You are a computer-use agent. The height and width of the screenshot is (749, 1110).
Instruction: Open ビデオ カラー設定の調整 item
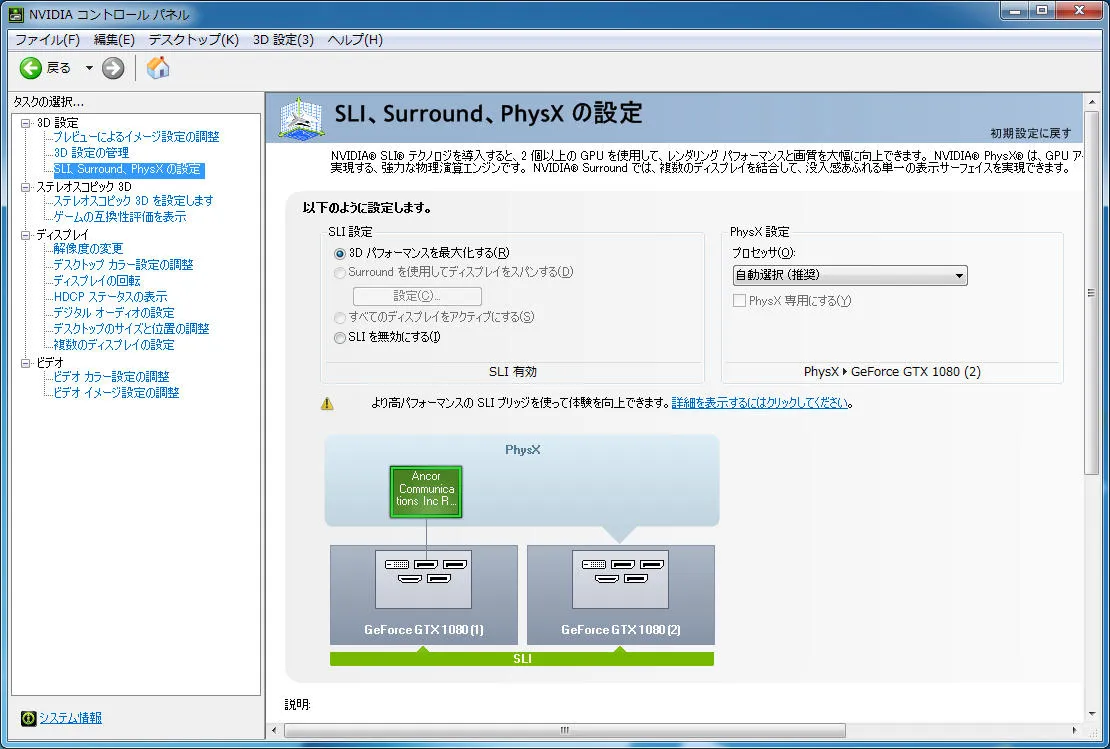111,377
